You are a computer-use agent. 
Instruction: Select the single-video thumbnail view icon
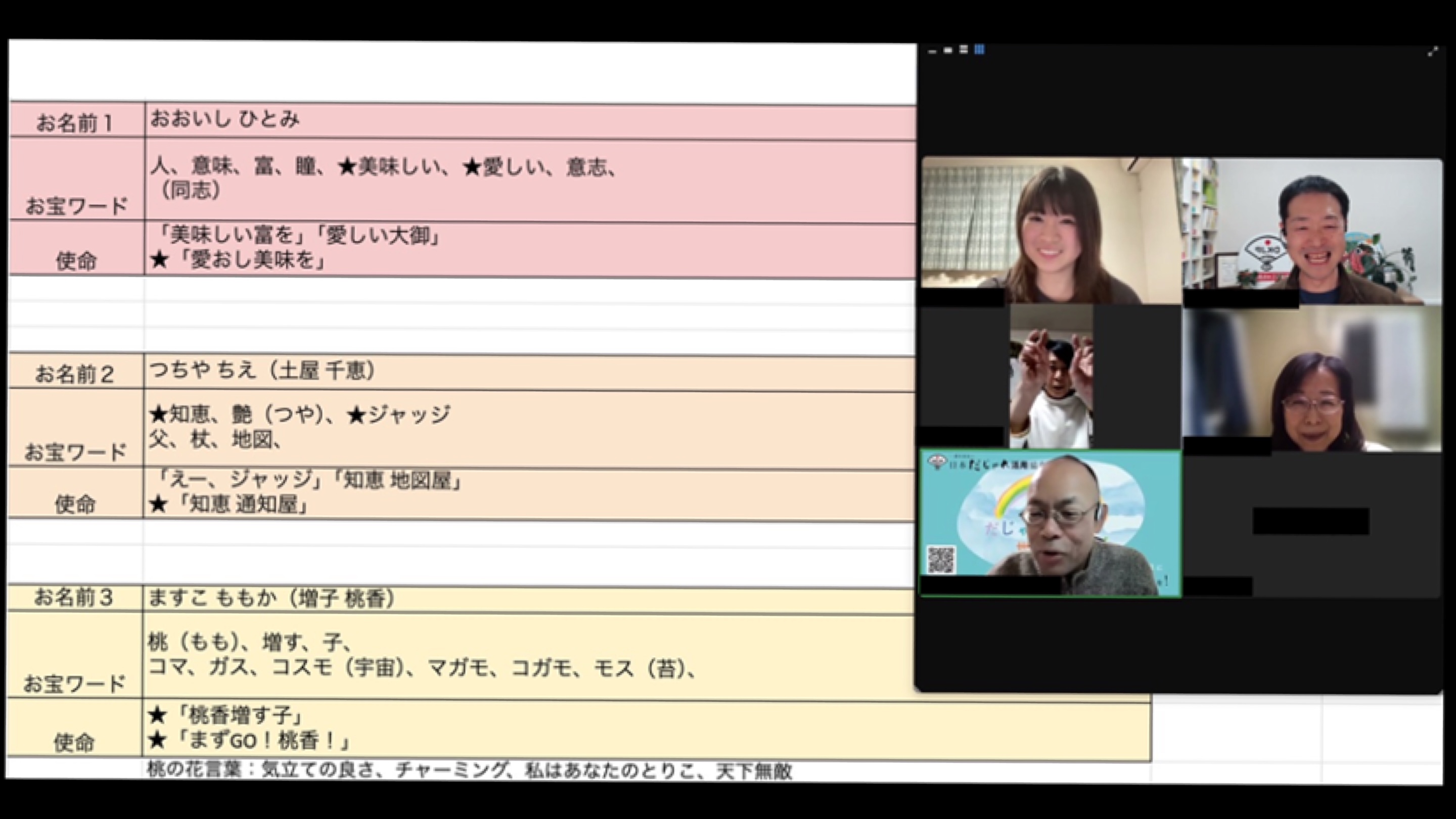[x=948, y=51]
